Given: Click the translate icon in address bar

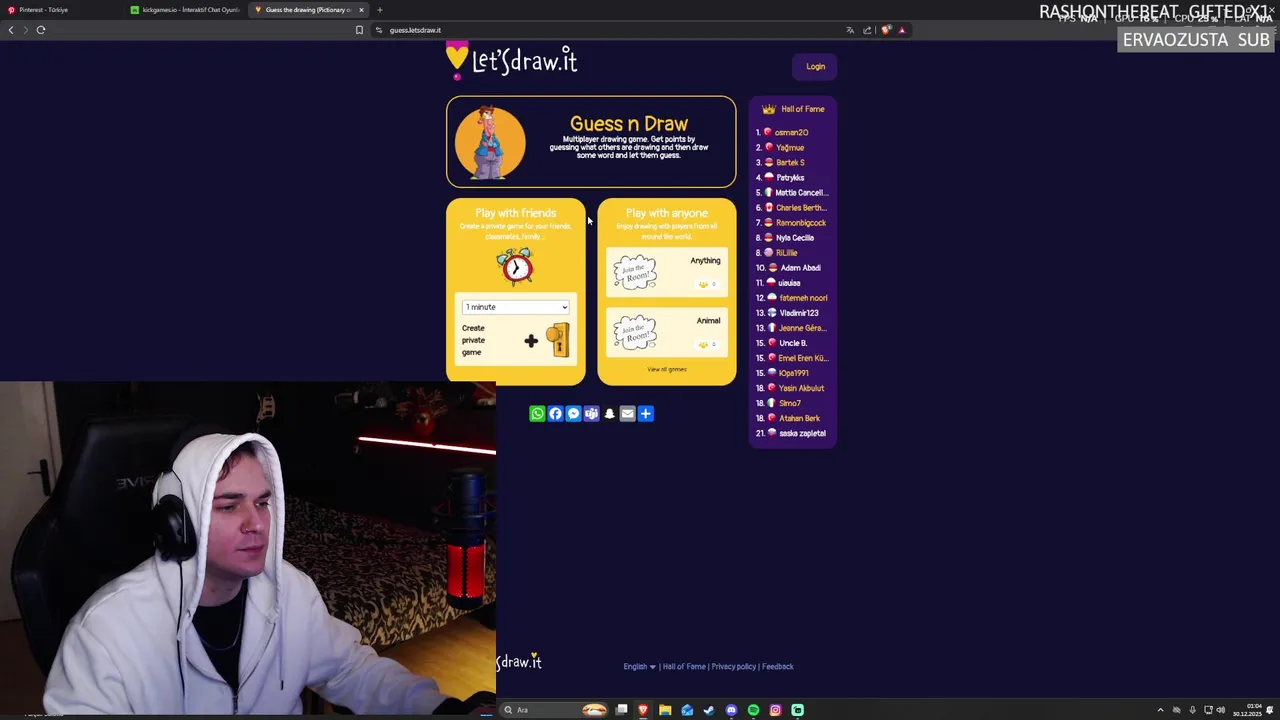Looking at the screenshot, I should pyautogui.click(x=850, y=30).
